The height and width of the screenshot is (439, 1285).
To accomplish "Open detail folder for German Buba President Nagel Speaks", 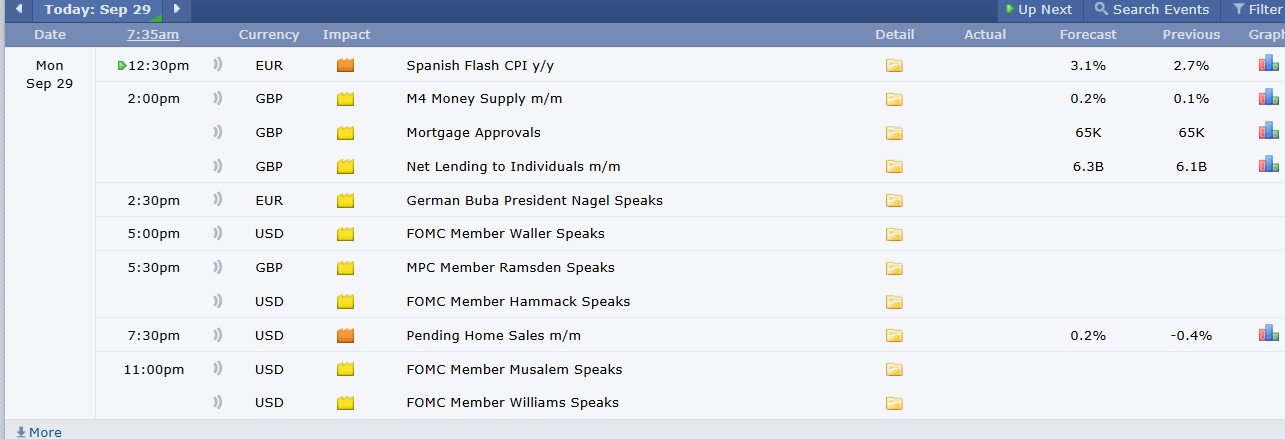I will 894,201.
